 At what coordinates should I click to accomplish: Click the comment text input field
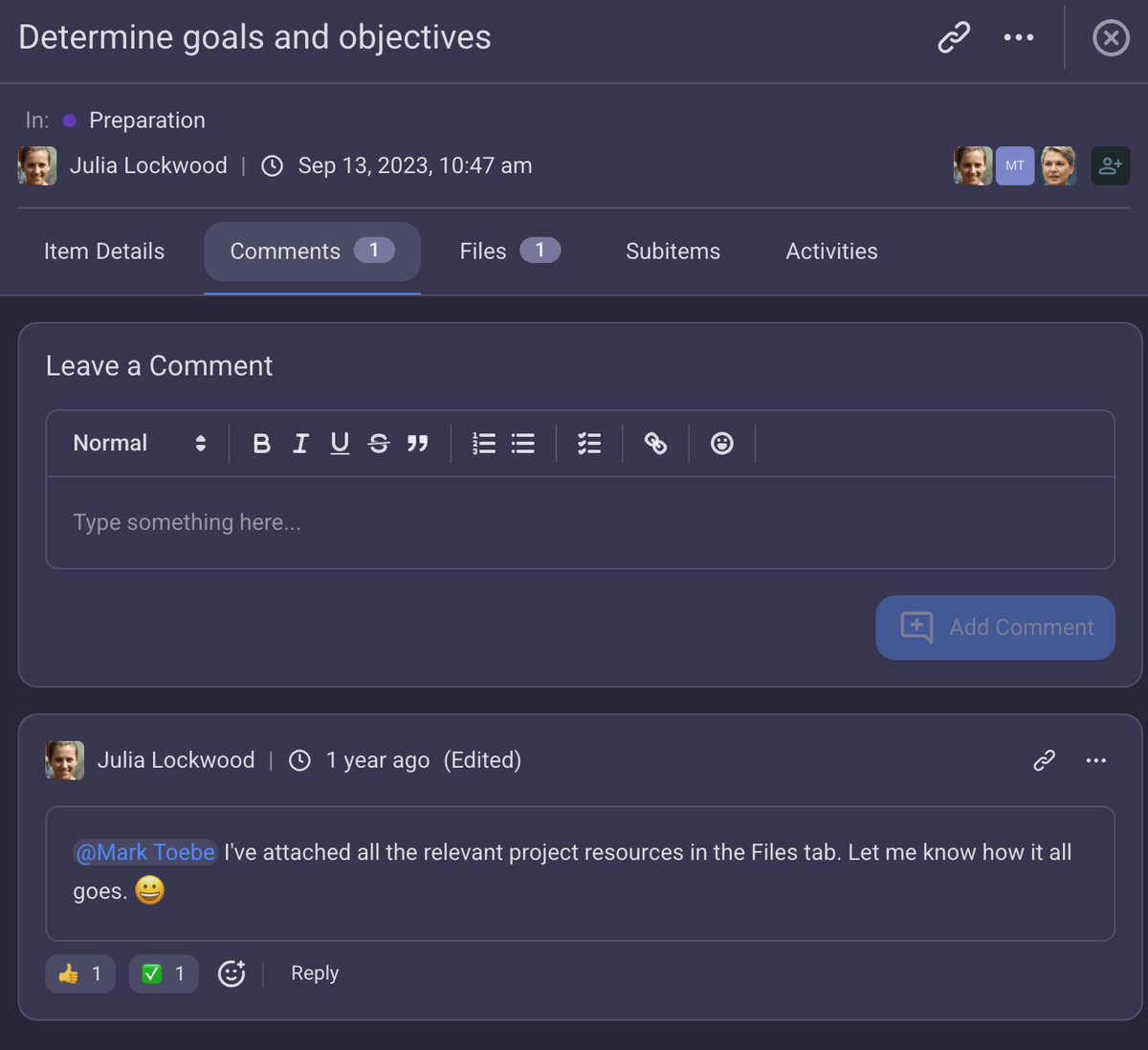pos(580,522)
